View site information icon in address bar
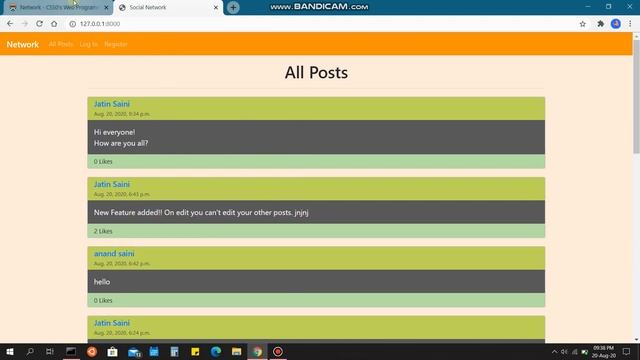 tap(72, 24)
